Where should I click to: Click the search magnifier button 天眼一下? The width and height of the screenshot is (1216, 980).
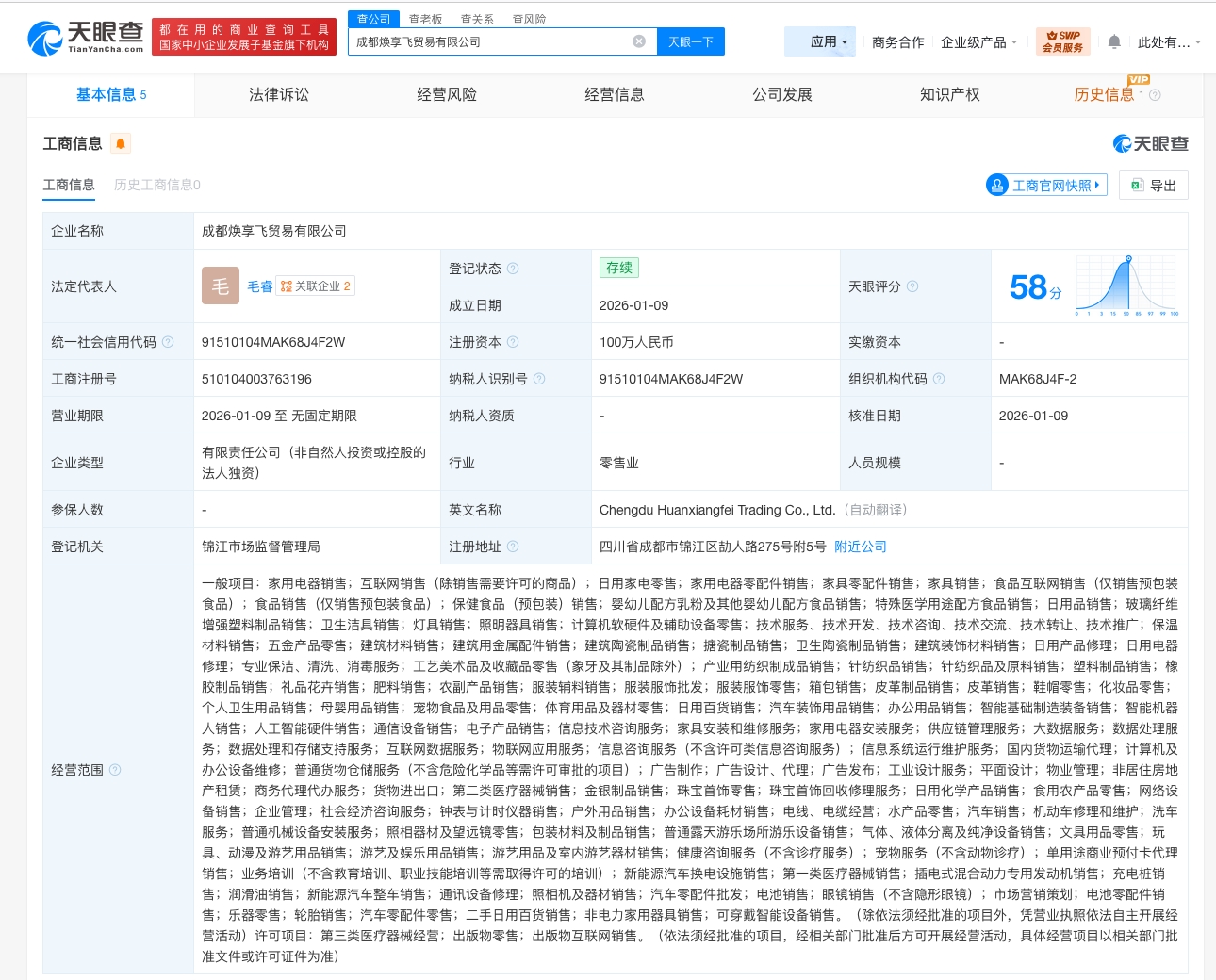[x=691, y=41]
